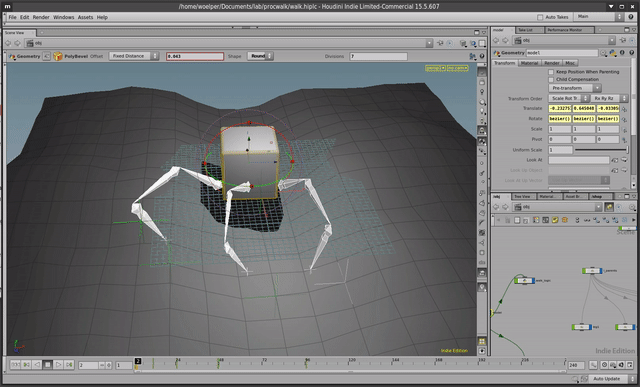Image resolution: width=640 pixels, height=387 pixels.
Task: Click the Rotate Y bezier() field
Action: pyautogui.click(x=584, y=119)
